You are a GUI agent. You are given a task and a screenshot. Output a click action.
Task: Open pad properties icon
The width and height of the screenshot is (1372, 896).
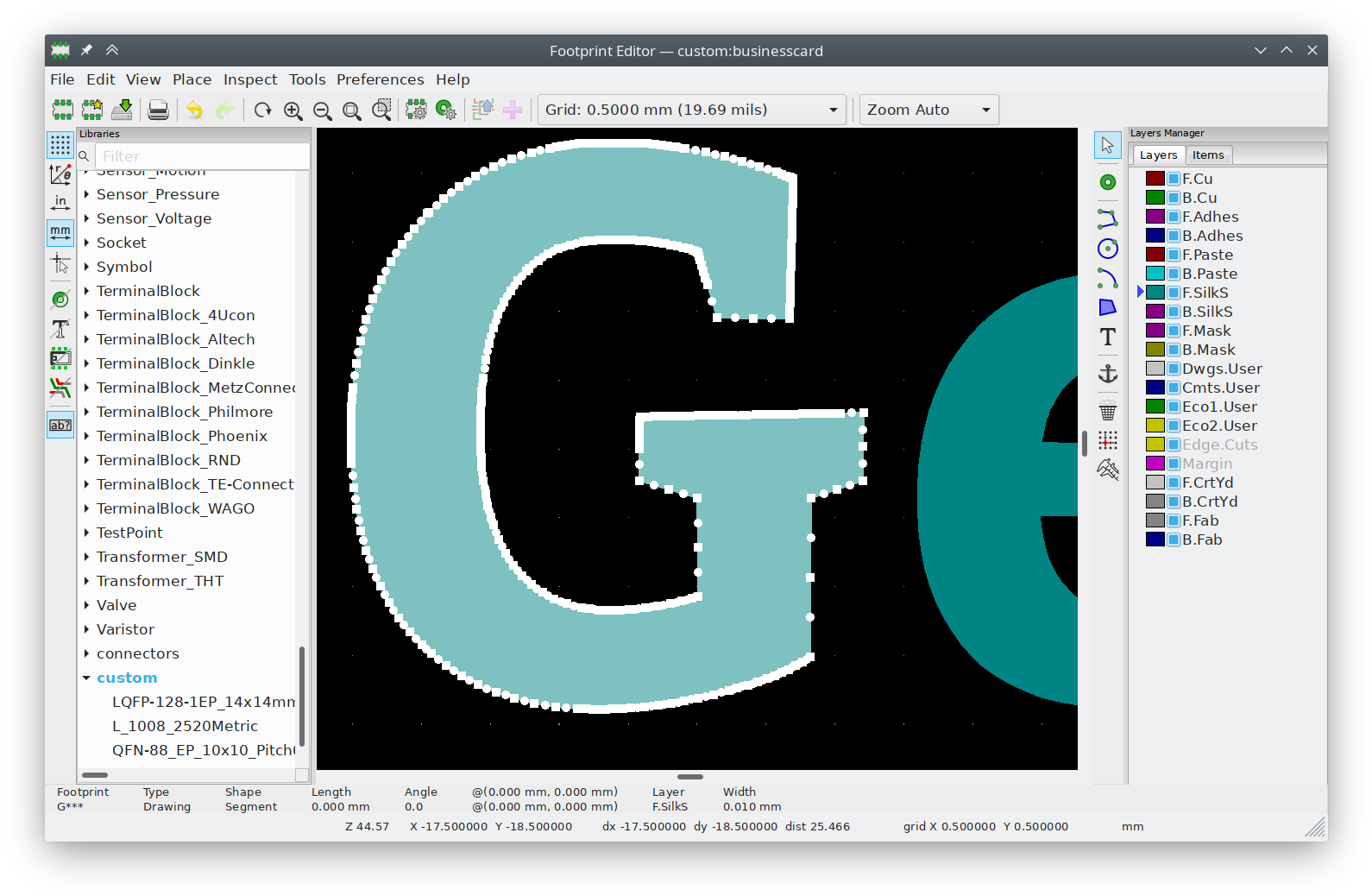[x=446, y=110]
